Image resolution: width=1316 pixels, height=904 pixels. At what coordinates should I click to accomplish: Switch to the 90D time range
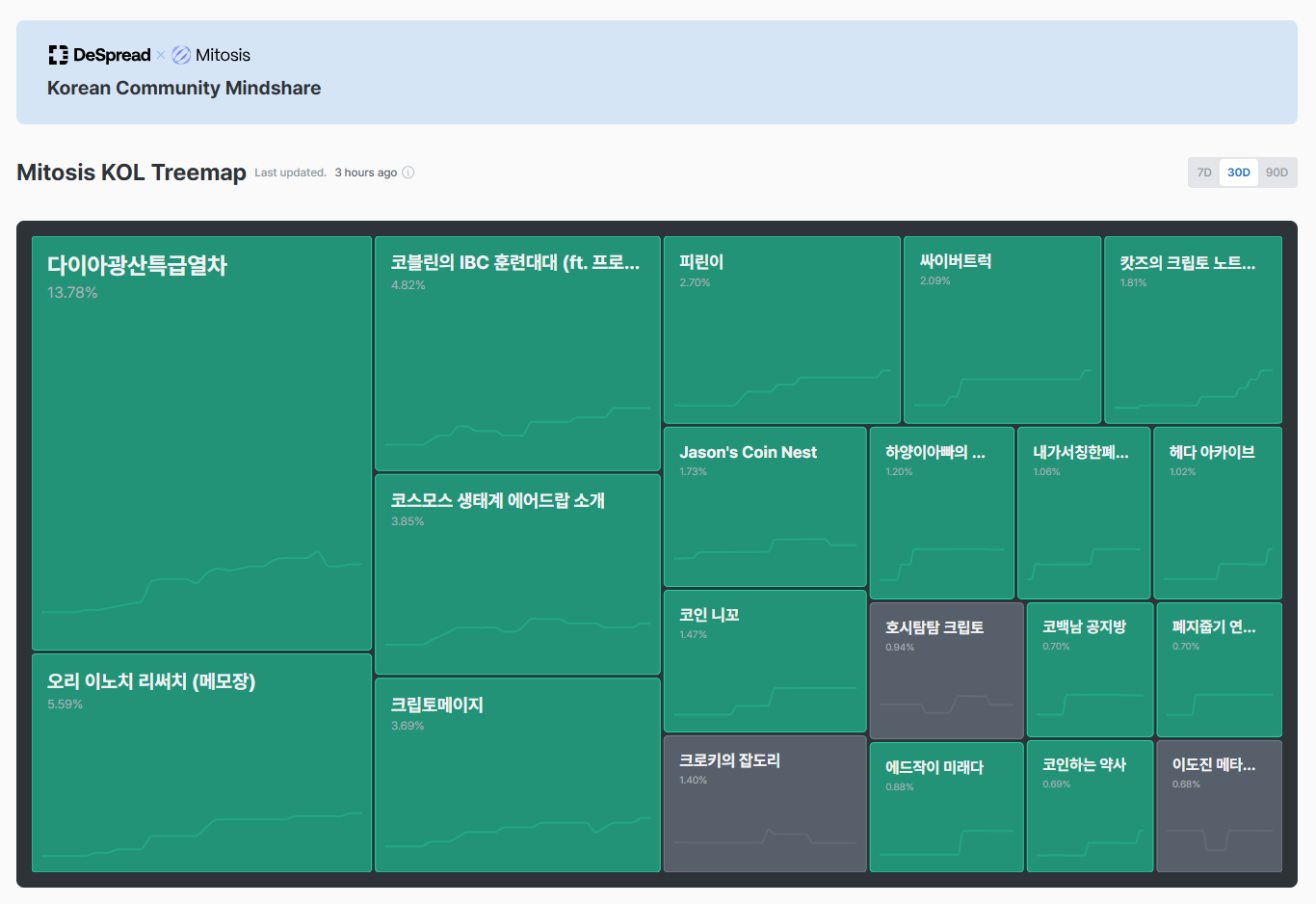click(1277, 173)
